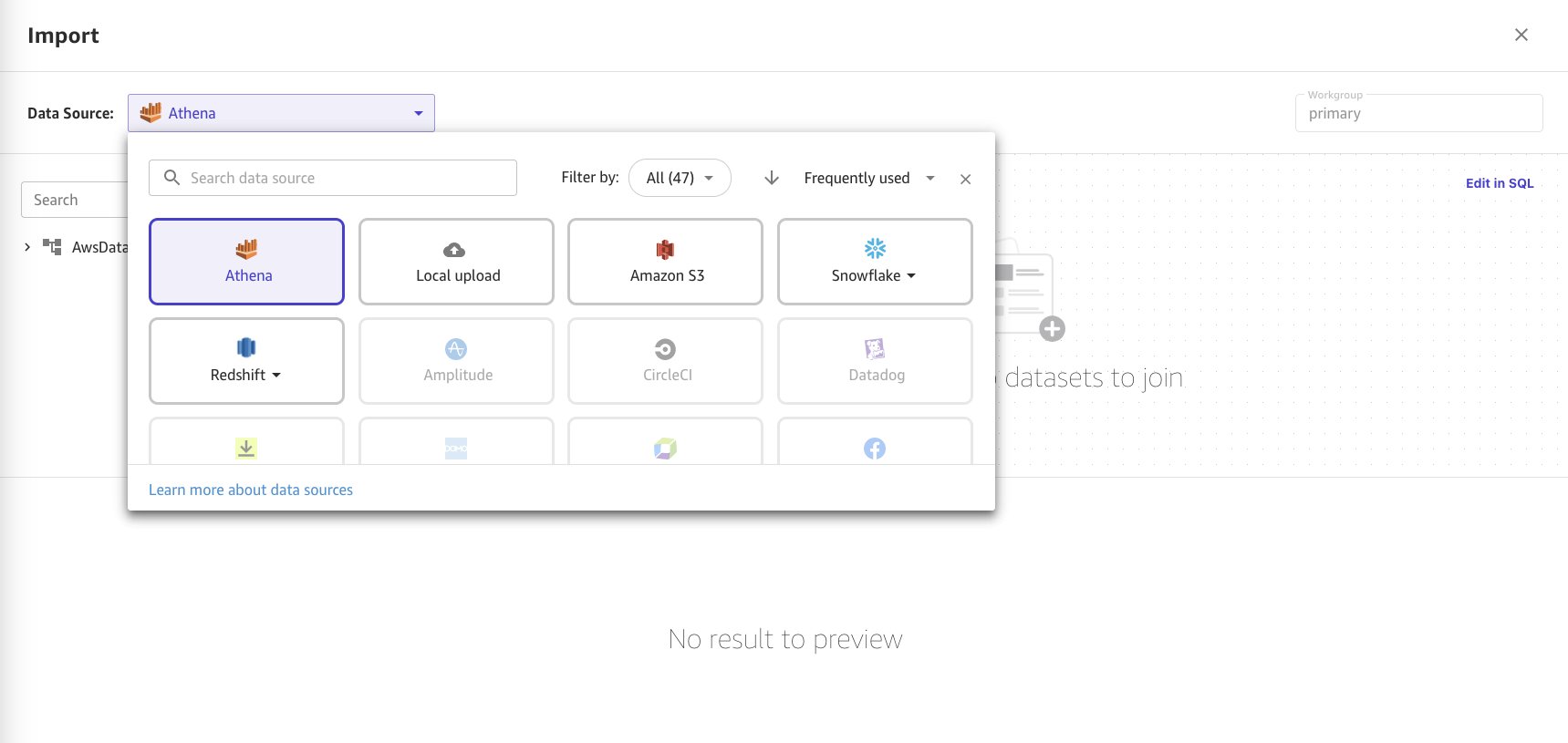Image resolution: width=1568 pixels, height=743 pixels.
Task: Open the Frequently used sort dropdown
Action: coord(868,178)
